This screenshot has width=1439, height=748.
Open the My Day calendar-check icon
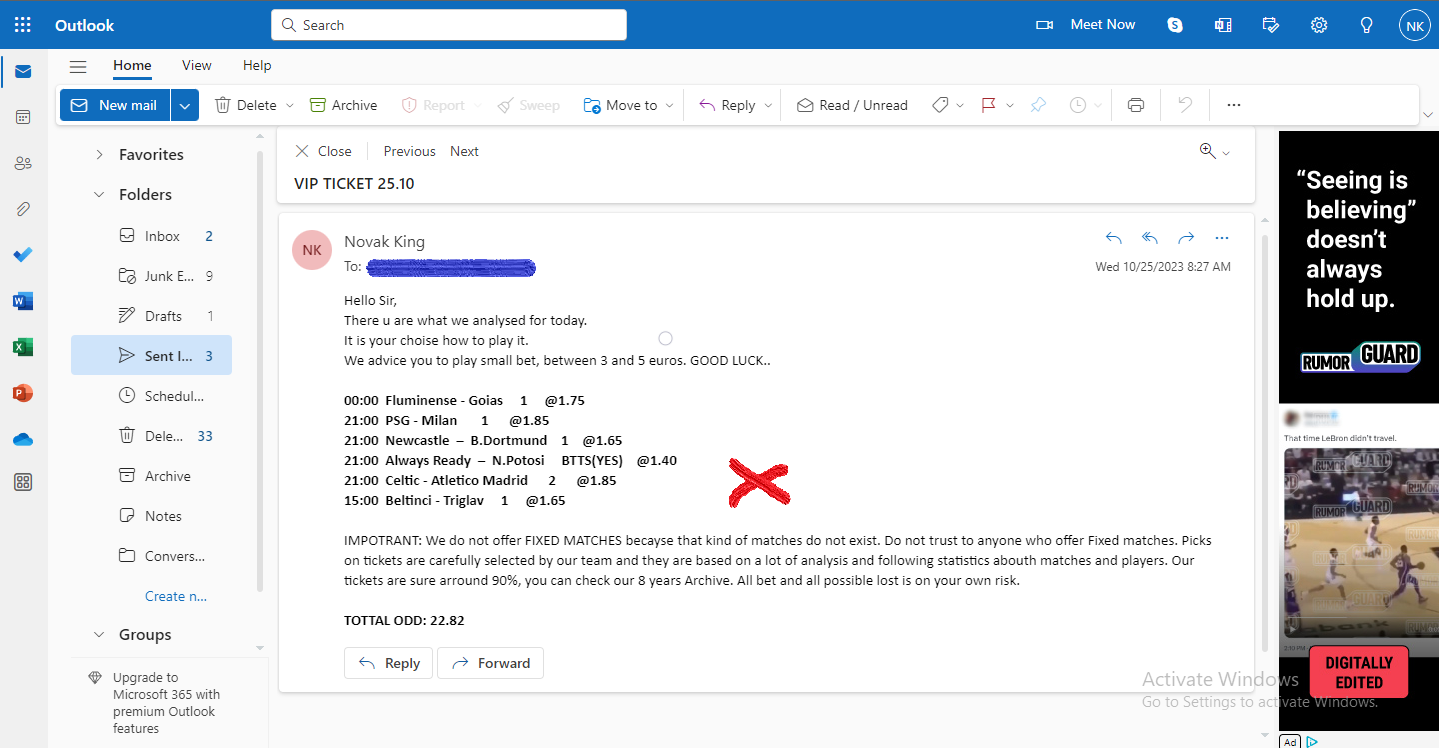1271,25
